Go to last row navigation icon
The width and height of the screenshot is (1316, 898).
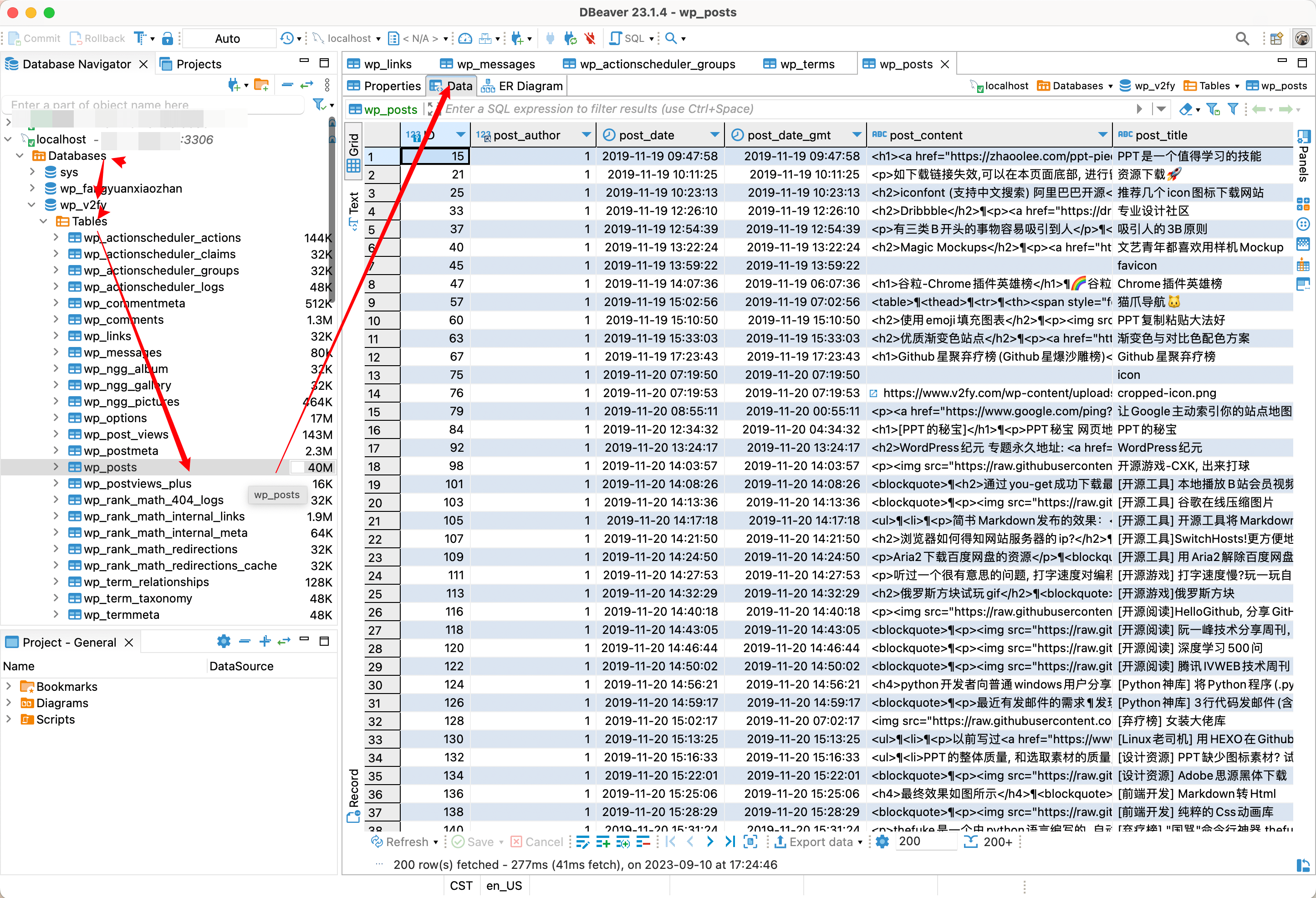730,842
